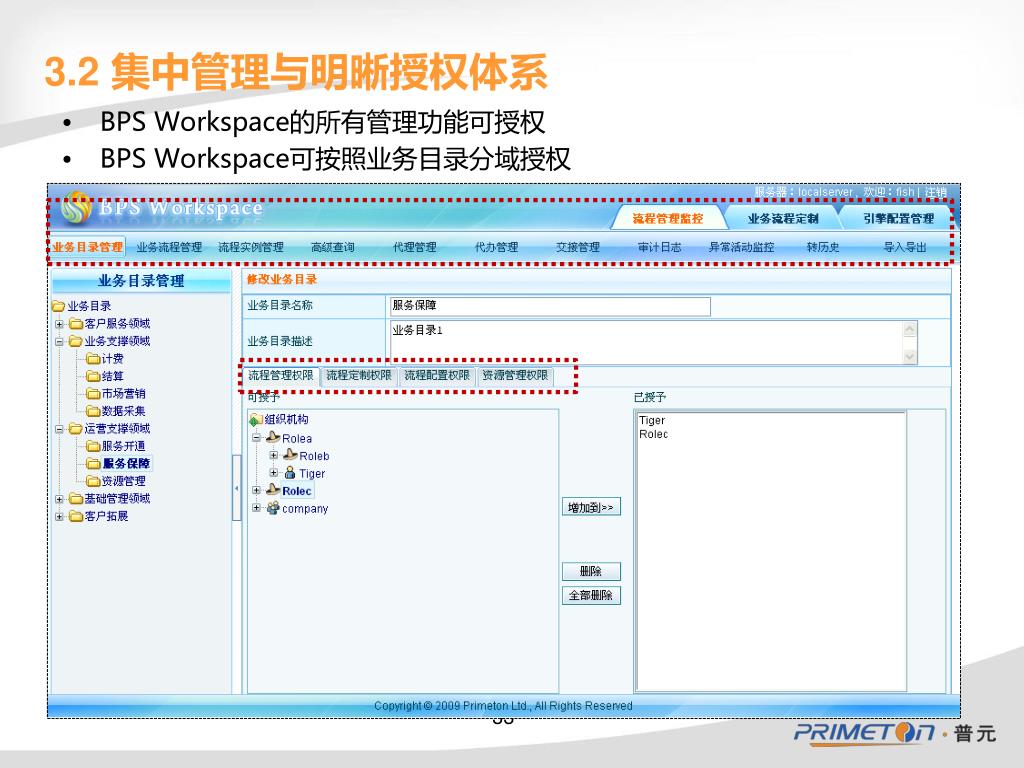The image size is (1024, 768).
Task: Select the 资源管理权限 tab
Action: point(515,376)
